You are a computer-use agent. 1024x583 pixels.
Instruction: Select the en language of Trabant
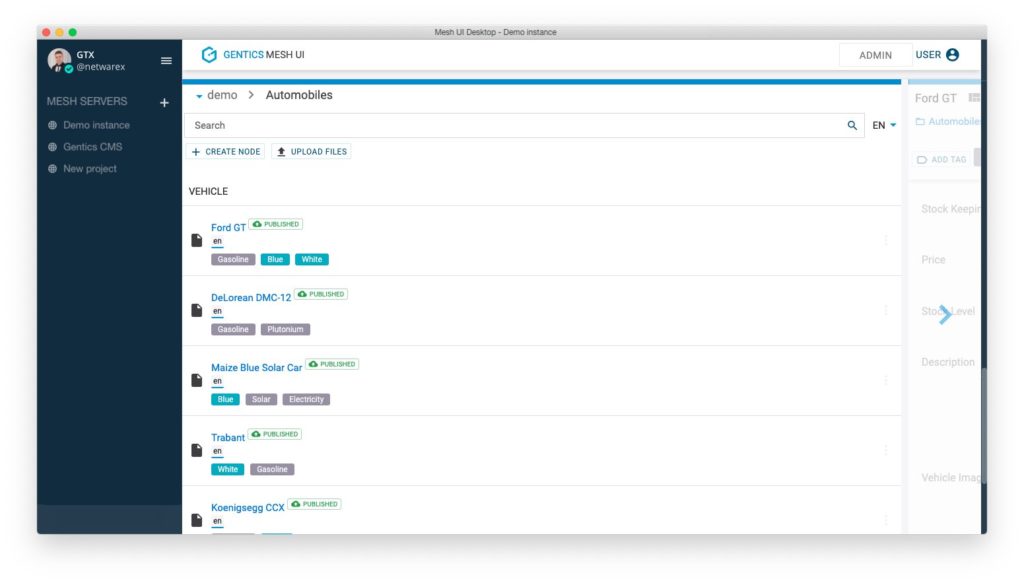[217, 451]
